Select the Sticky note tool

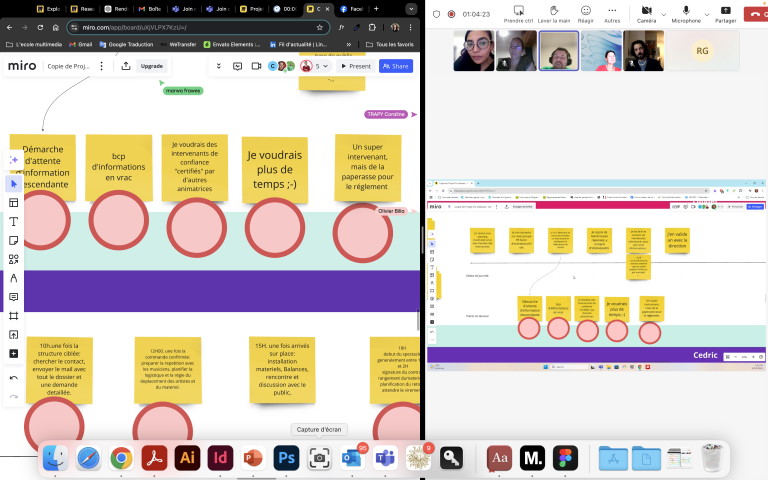[14, 240]
